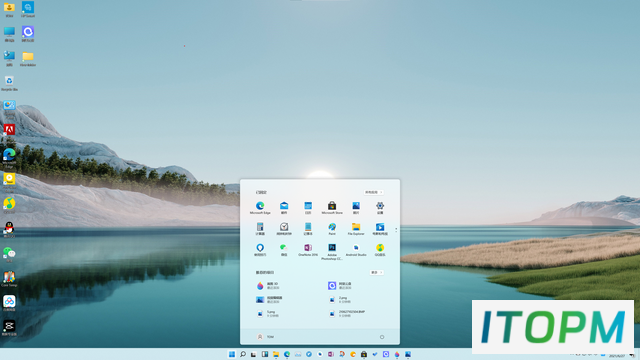The height and width of the screenshot is (360, 640).
Task: Launch Microsoft Store in Start menu
Action: tap(332, 208)
